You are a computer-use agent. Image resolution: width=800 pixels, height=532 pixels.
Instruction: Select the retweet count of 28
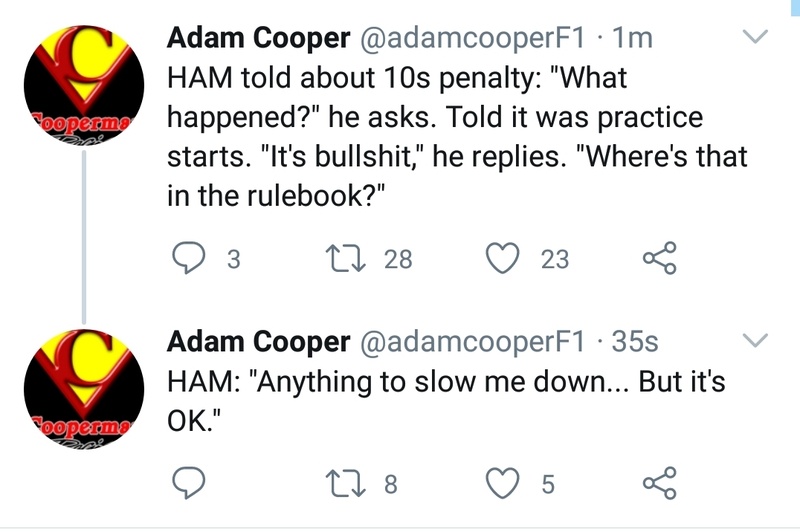pyautogui.click(x=398, y=259)
